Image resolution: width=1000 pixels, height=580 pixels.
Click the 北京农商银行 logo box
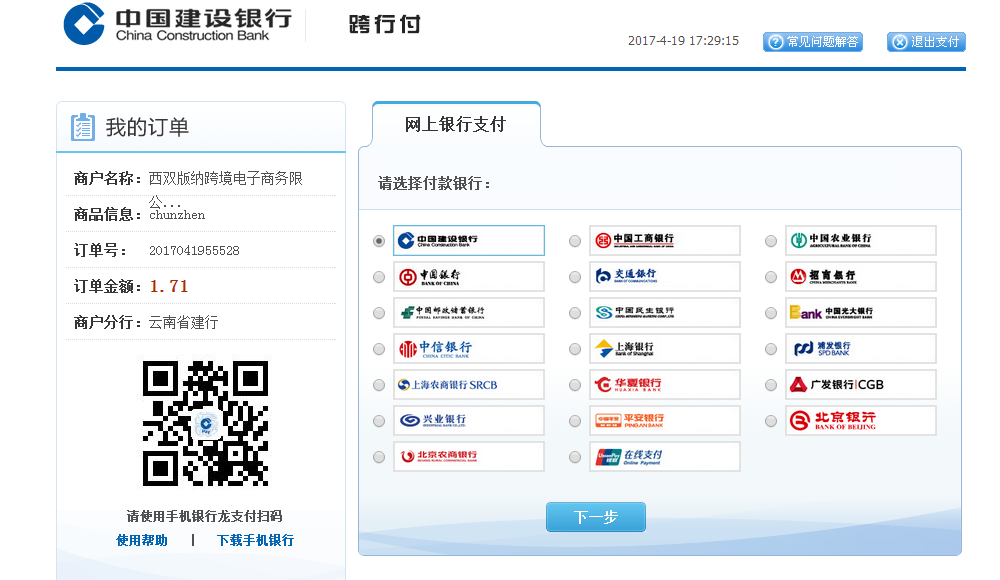point(469,457)
